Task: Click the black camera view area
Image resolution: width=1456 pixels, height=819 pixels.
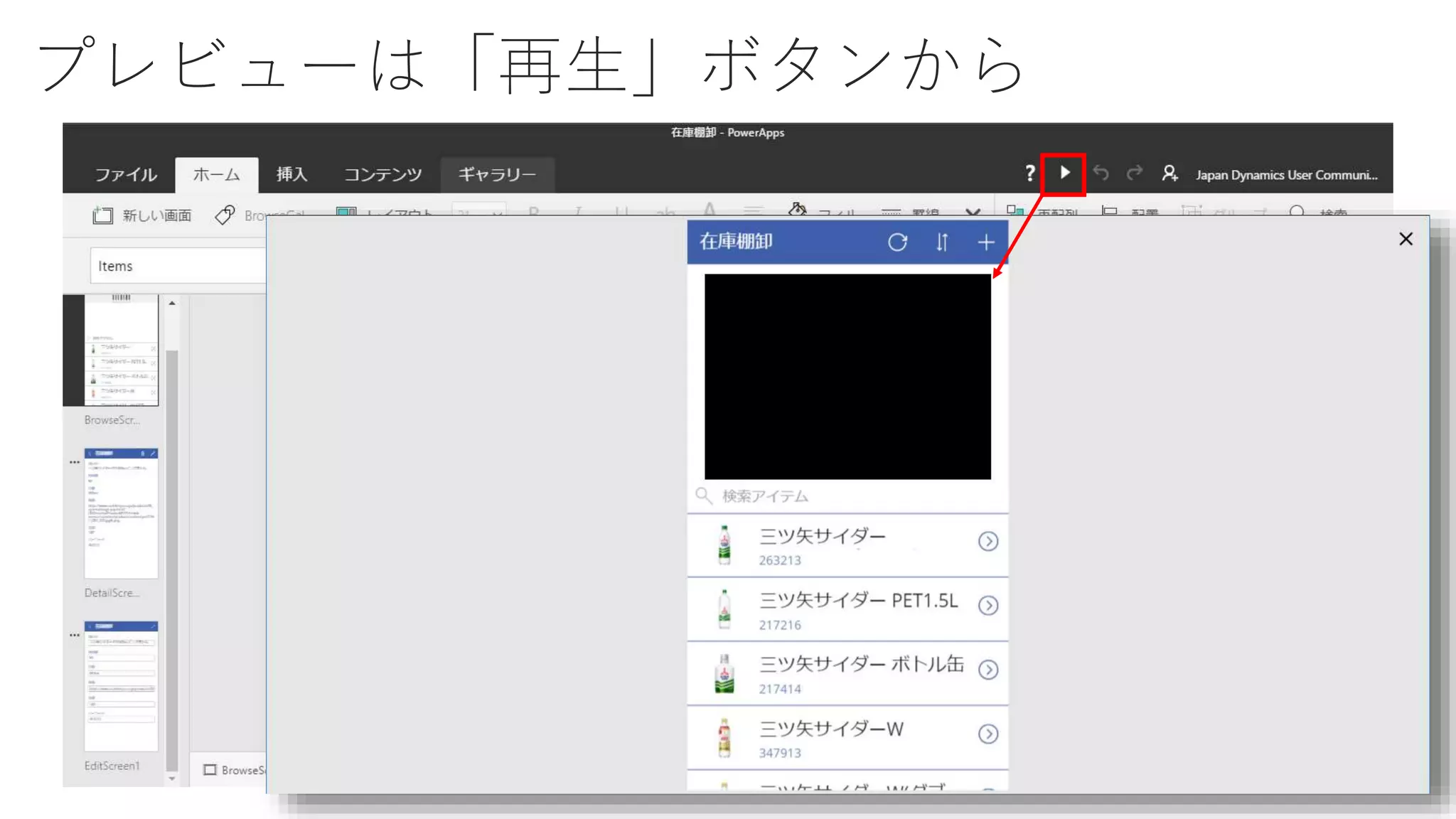Action: point(847,377)
